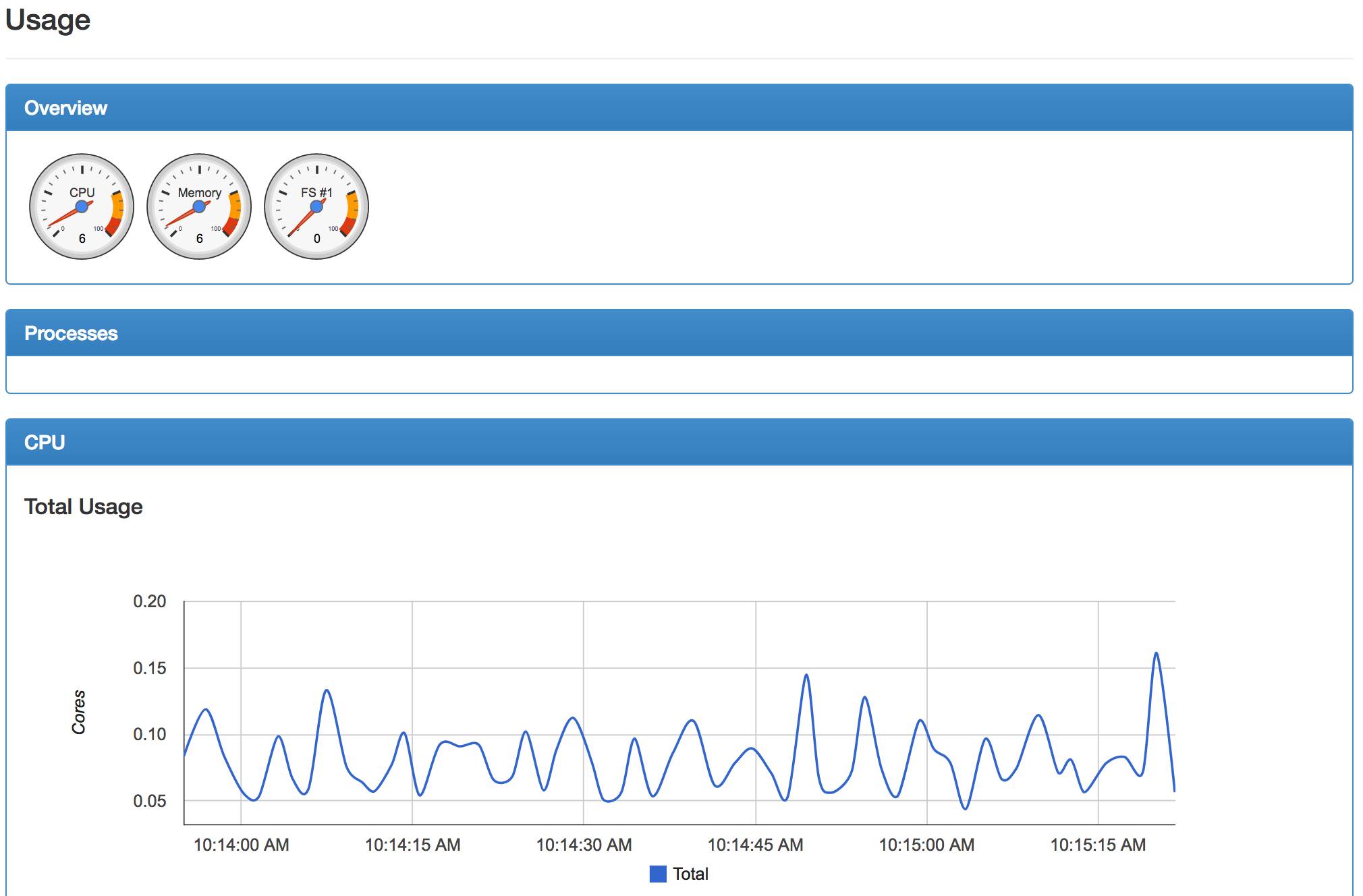This screenshot has height=896, width=1363.
Task: Click the 10:14:00 AM axis label
Action: tap(241, 845)
